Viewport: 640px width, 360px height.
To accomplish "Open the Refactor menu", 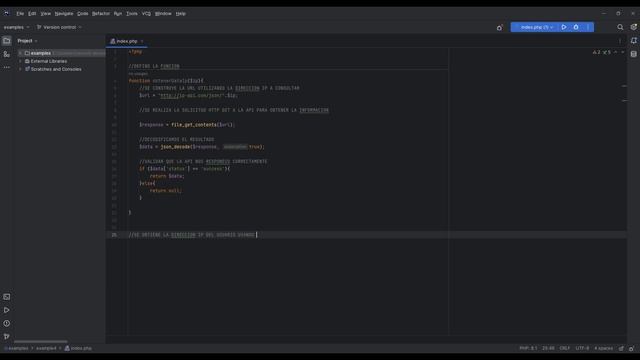I will [x=101, y=13].
